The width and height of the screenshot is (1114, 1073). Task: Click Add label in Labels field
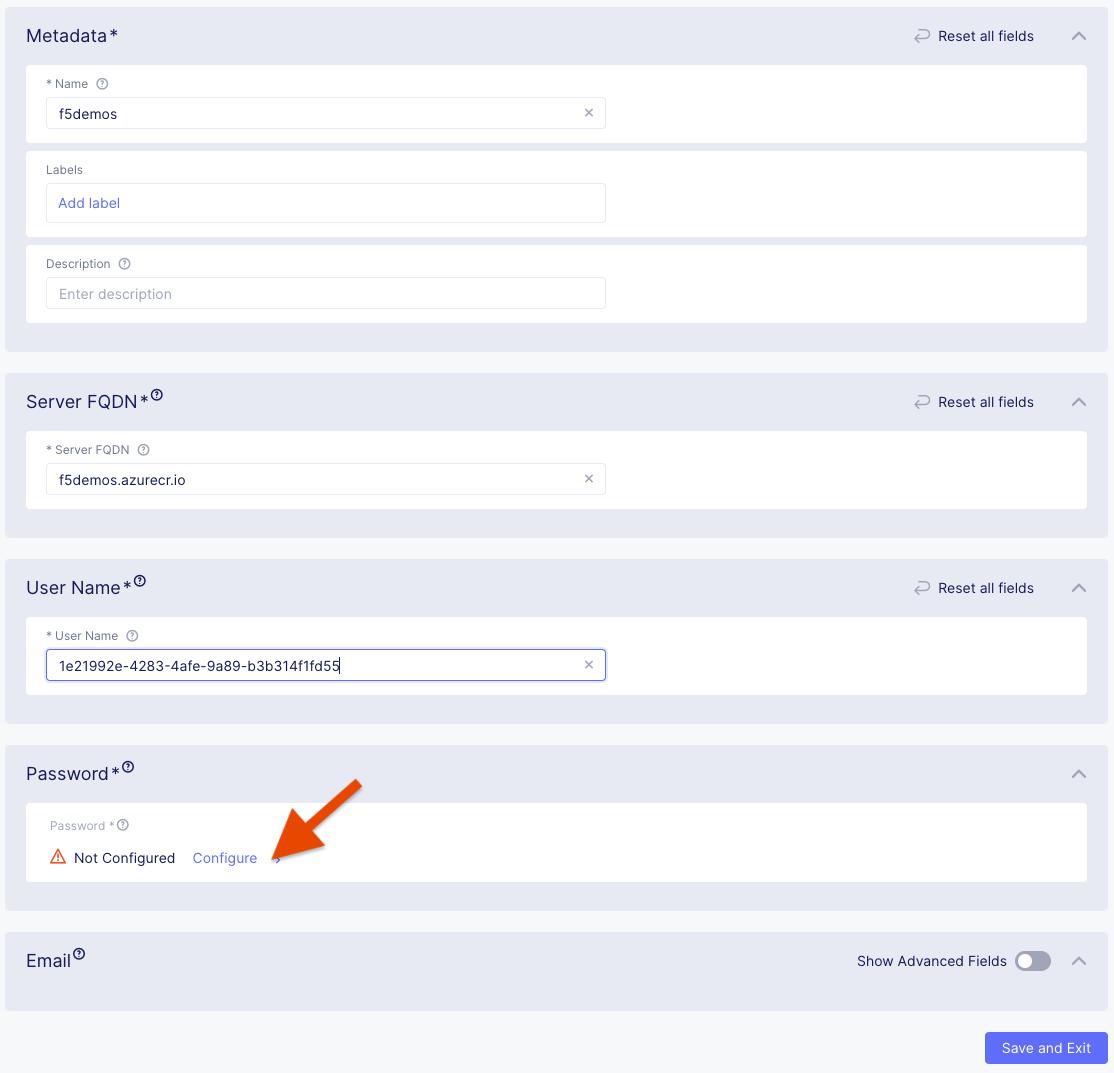[x=89, y=203]
